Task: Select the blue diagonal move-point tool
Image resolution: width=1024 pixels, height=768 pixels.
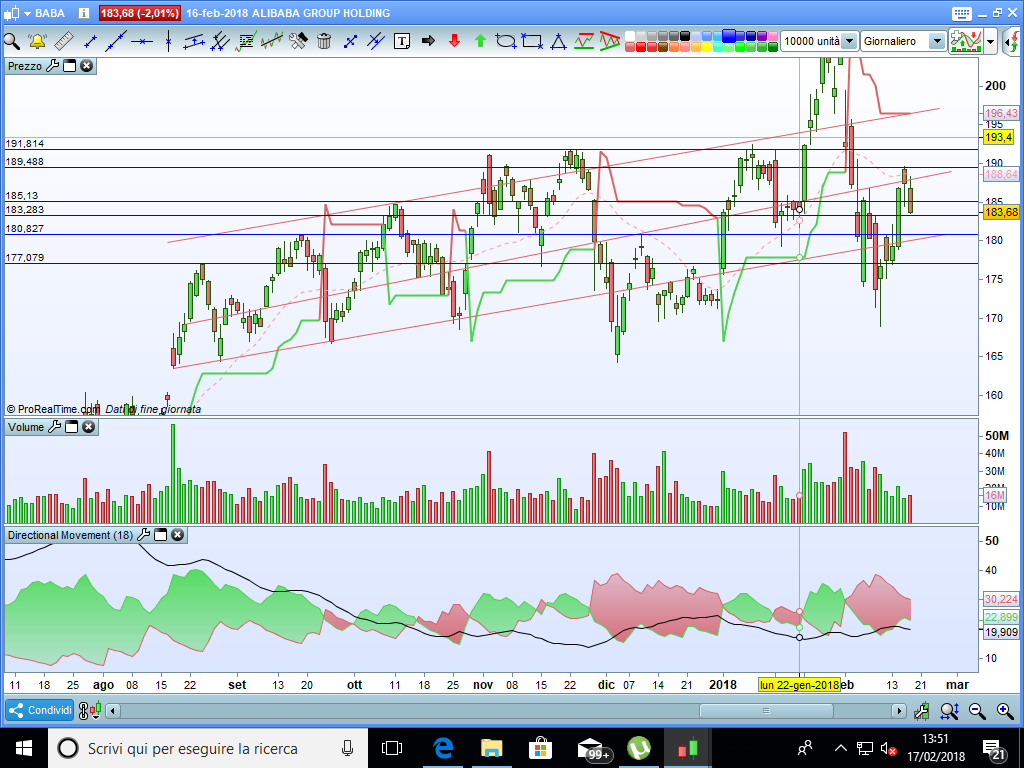Action: (x=350, y=41)
